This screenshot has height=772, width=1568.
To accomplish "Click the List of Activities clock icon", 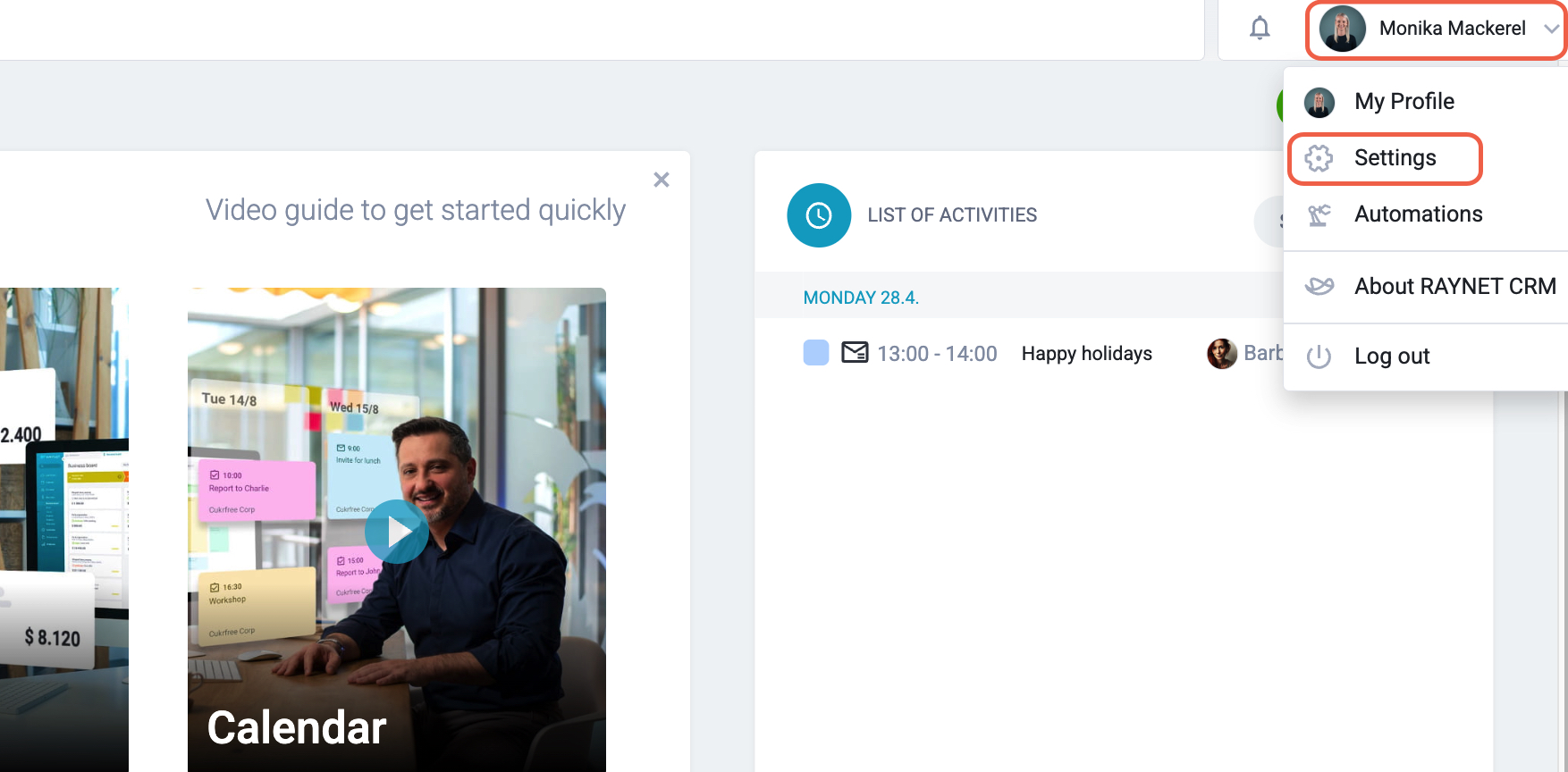I will coord(818,215).
